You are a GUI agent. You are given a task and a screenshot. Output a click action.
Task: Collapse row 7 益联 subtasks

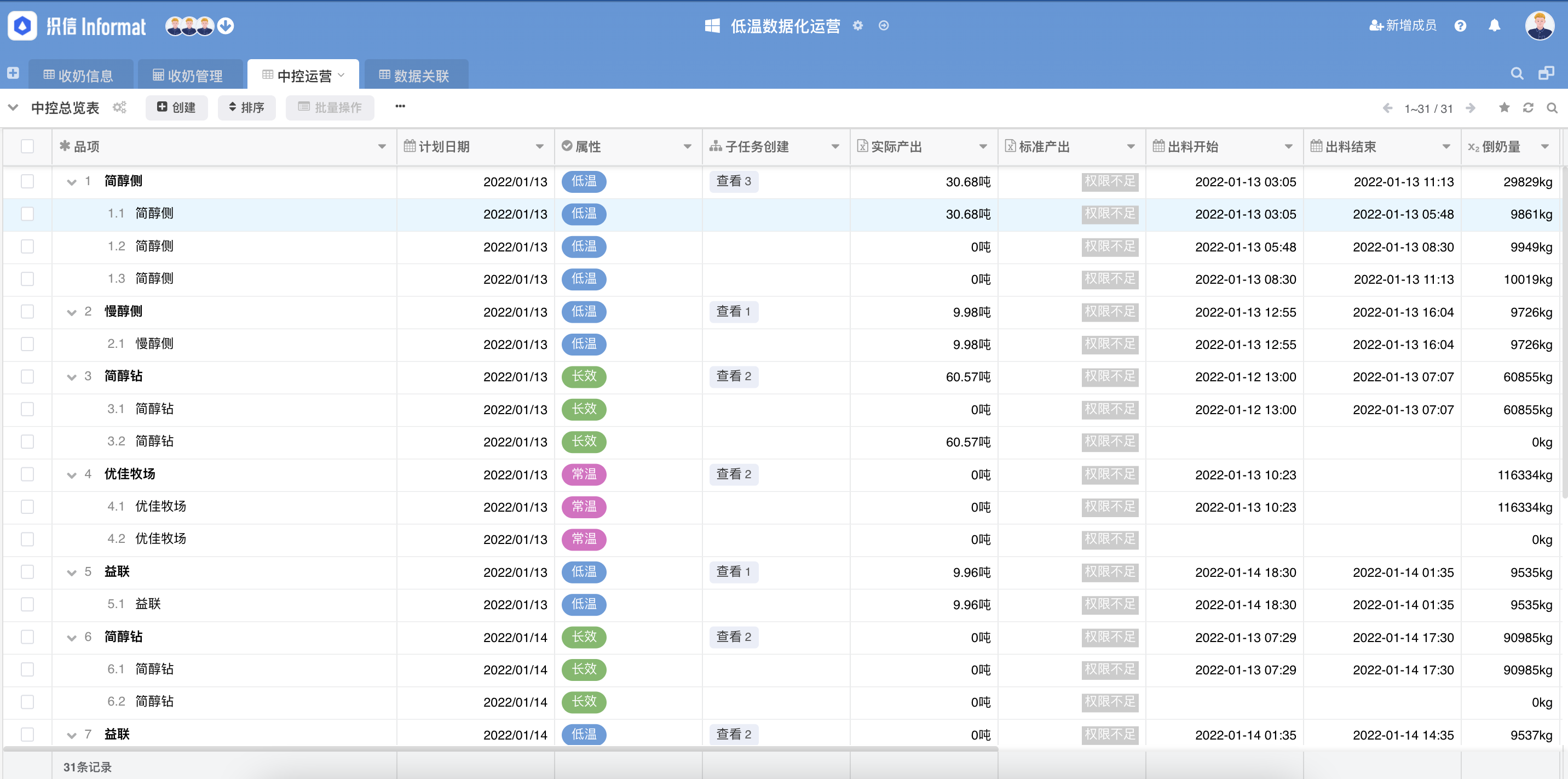point(72,735)
